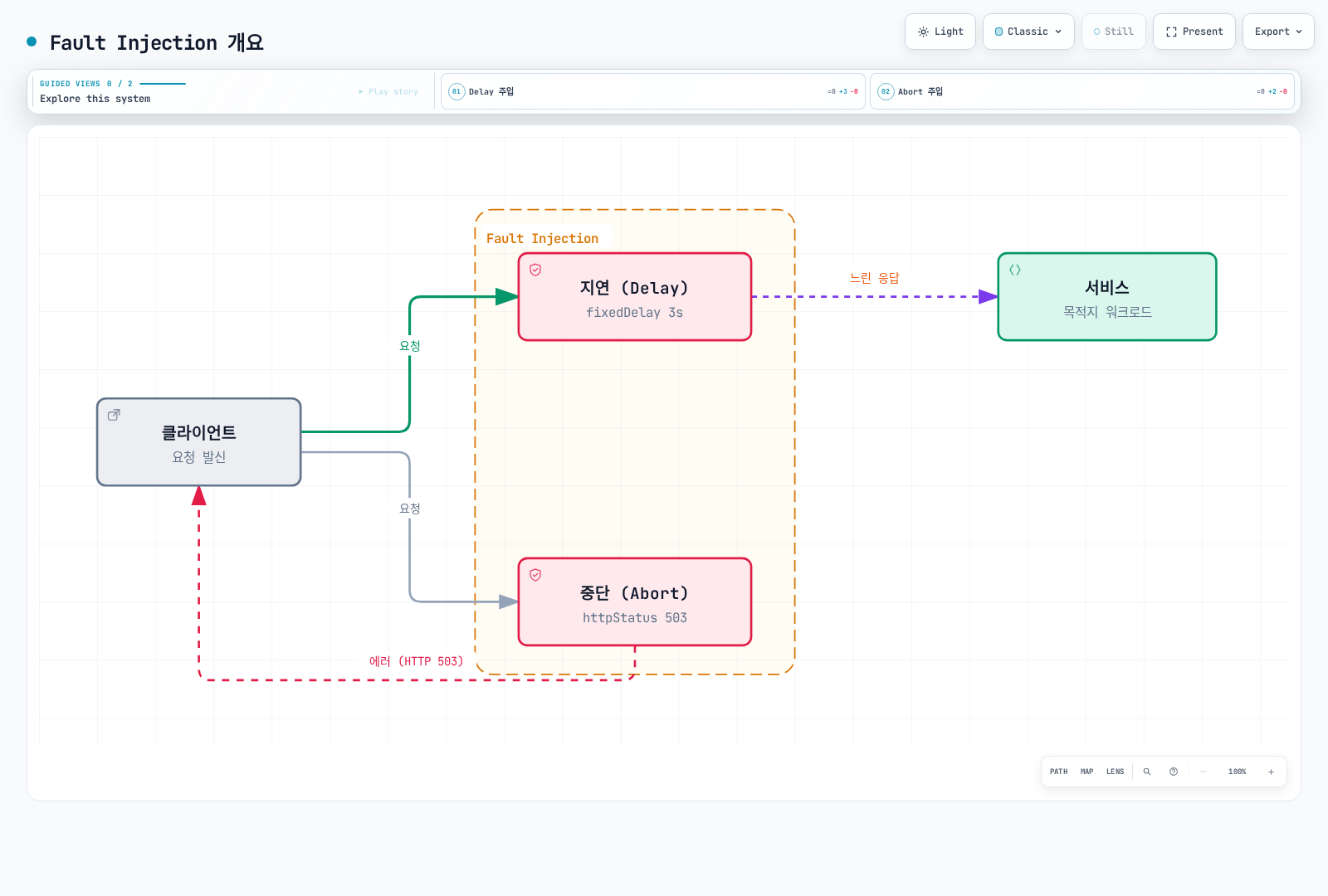Click the shield icon on 지연 (Delay) node
1328x896 pixels.
point(535,270)
